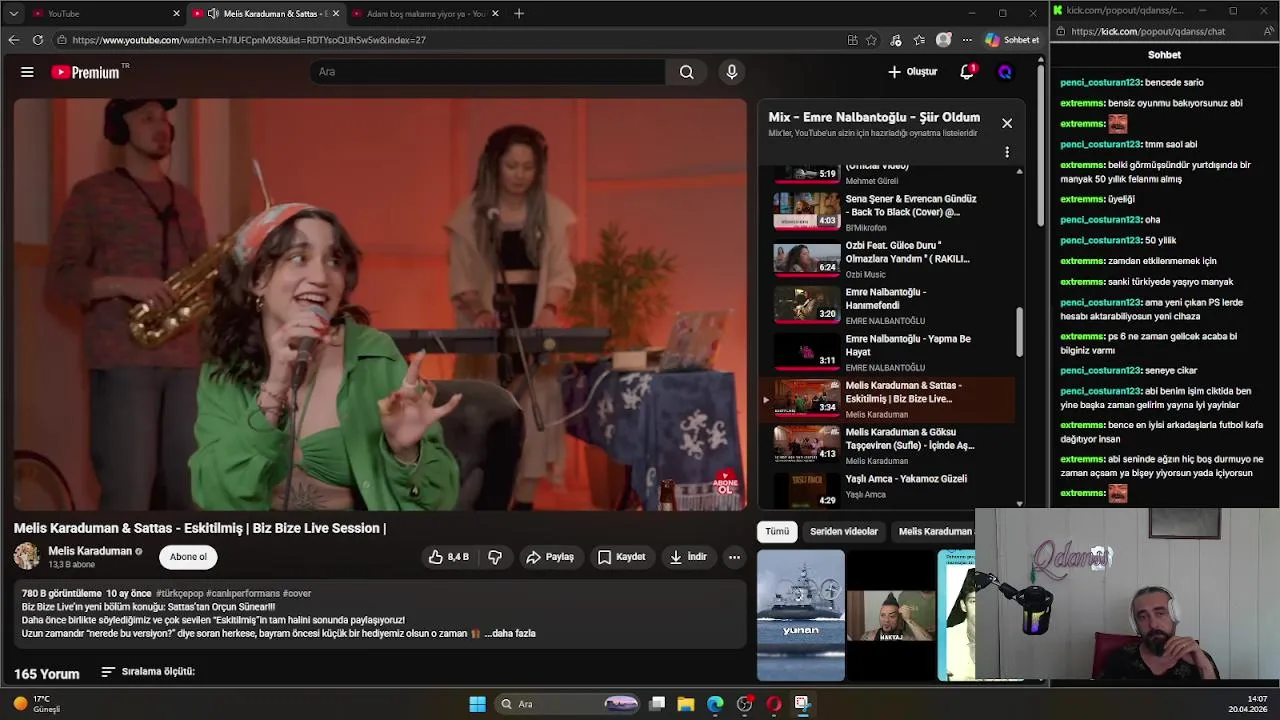Viewport: 1280px width, 720px height.
Task: Click the YouTube search Ara field
Action: pos(487,72)
